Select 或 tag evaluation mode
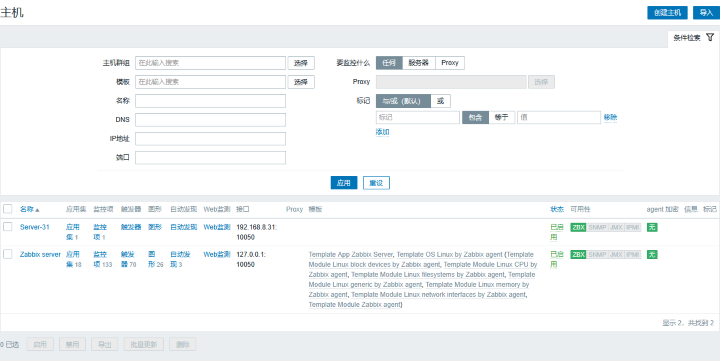 [440, 101]
